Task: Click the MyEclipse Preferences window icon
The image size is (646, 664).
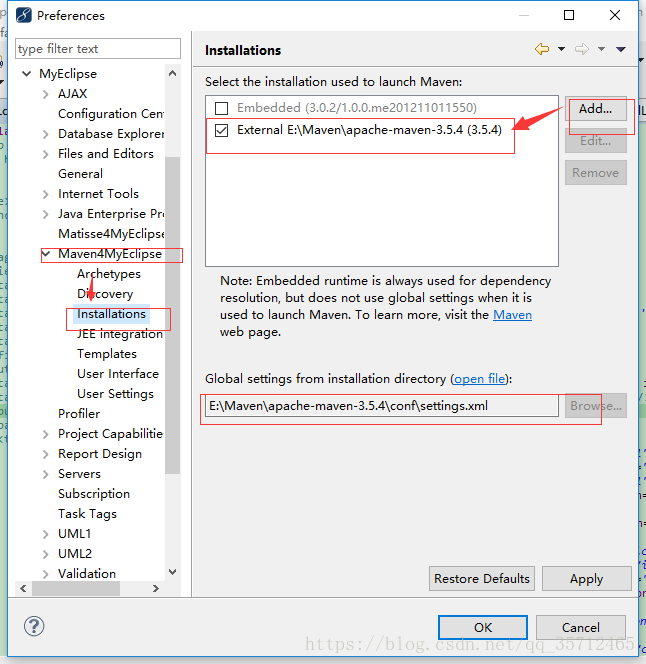Action: tap(24, 15)
